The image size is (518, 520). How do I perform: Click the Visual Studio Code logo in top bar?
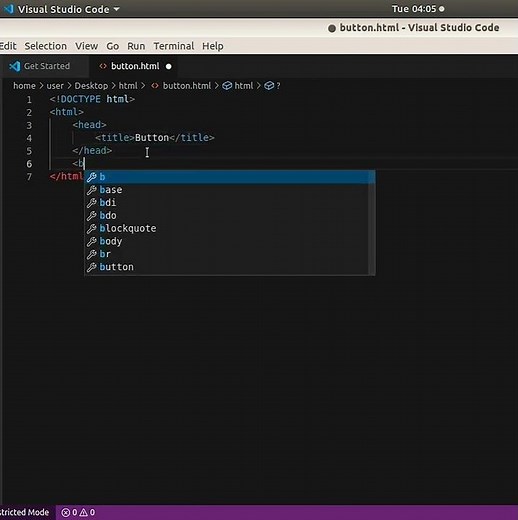8,9
